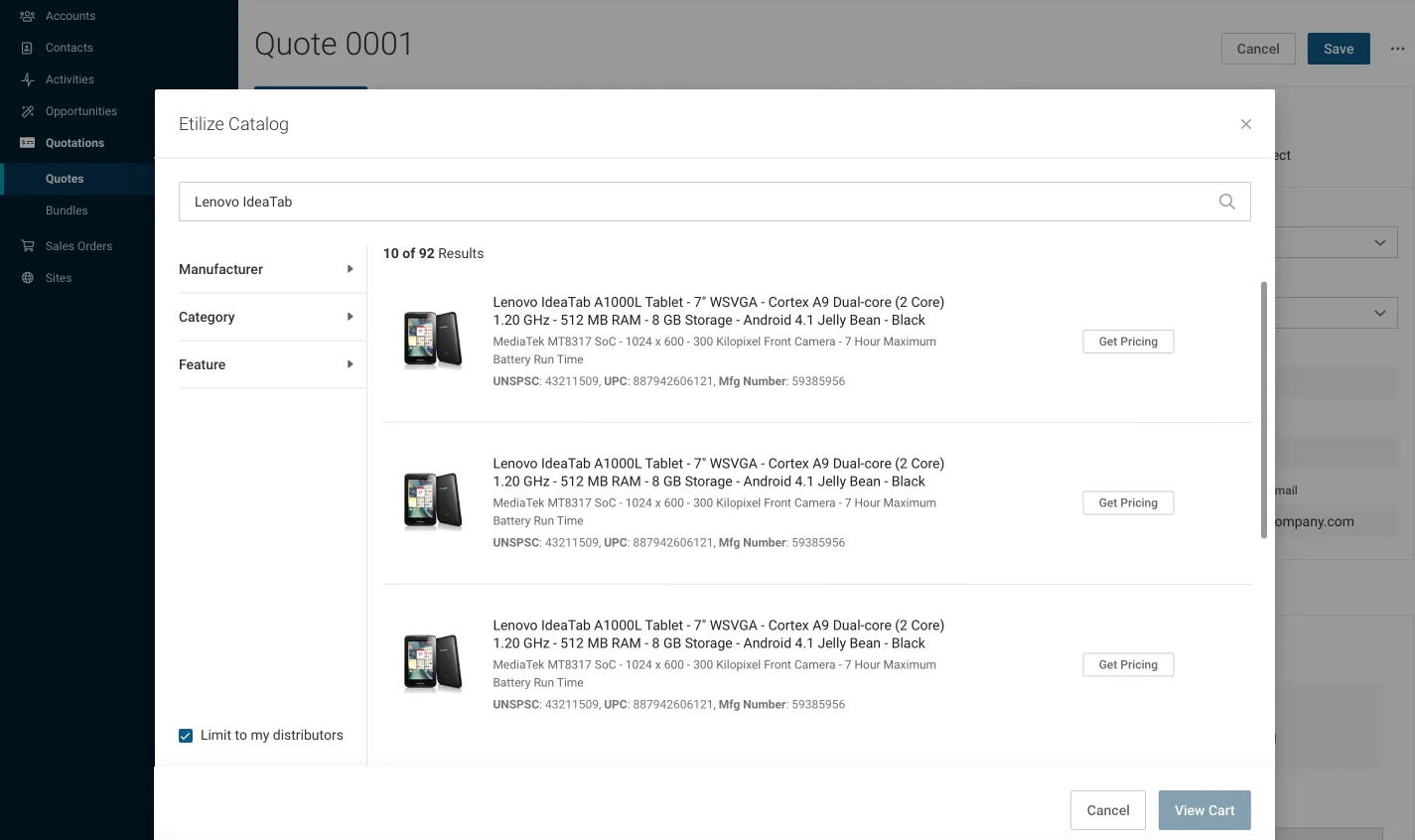Open the three-dot more options menu
The height and width of the screenshot is (840, 1415).
[1397, 49]
